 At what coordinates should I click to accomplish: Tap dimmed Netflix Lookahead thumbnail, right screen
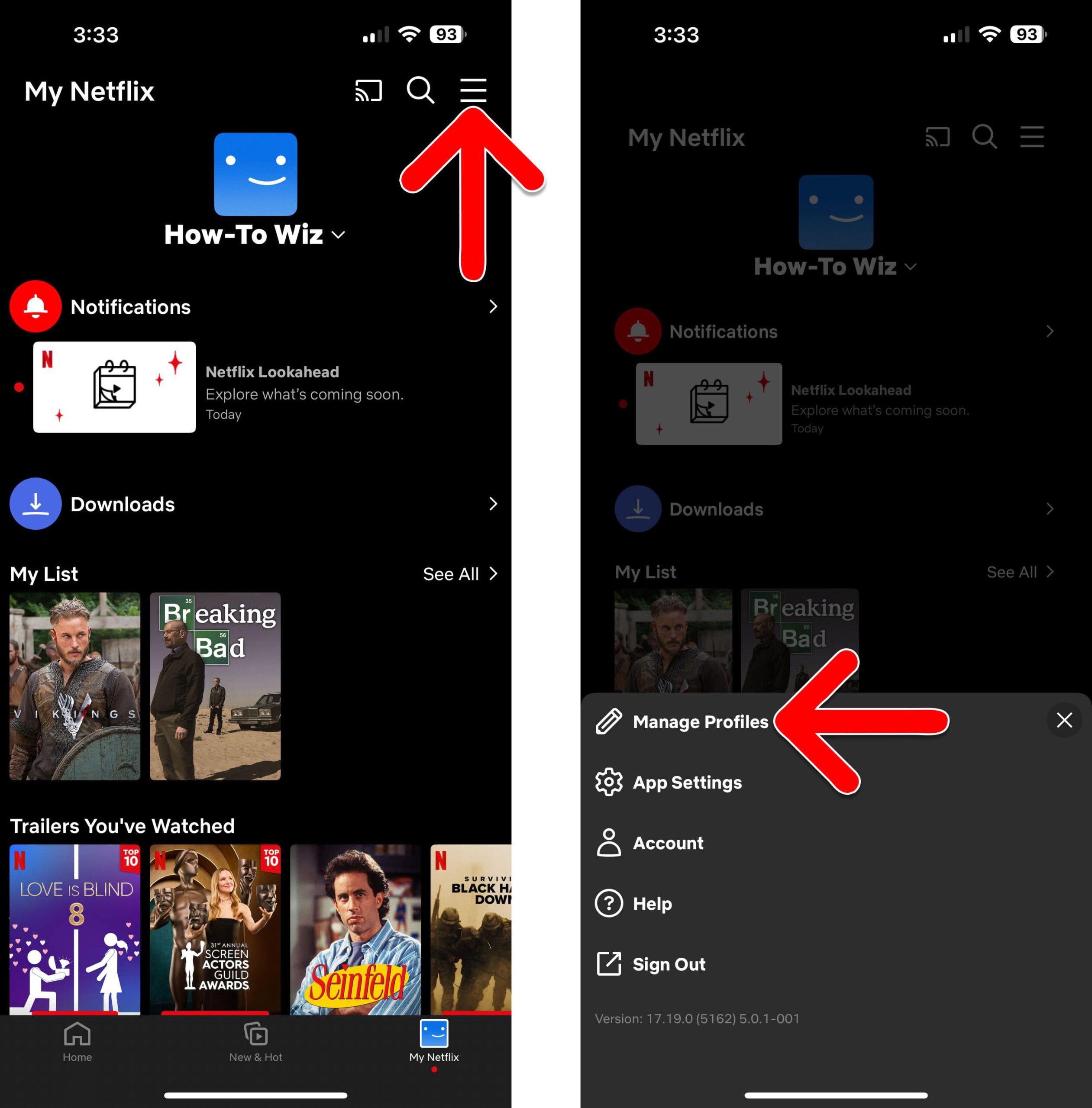709,403
